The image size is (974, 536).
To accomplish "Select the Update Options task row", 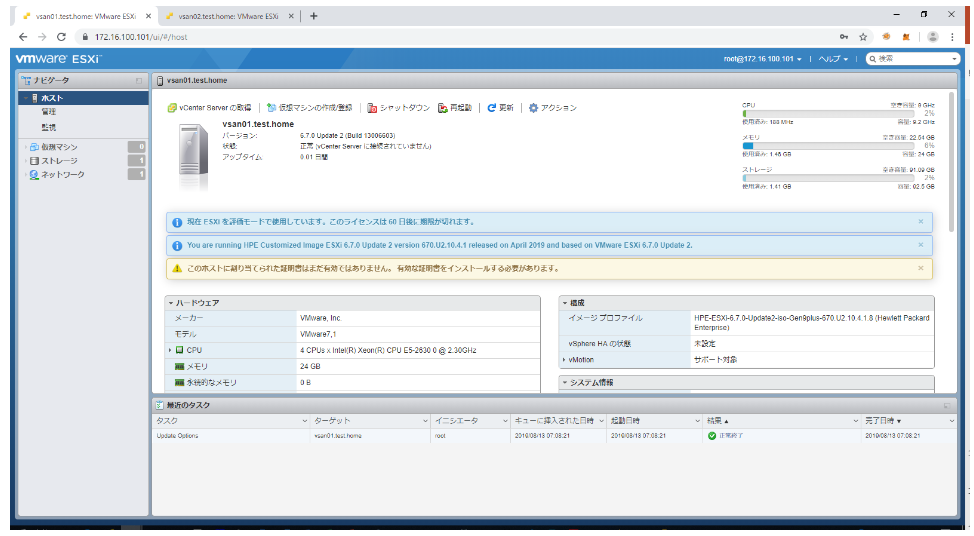I will 554,436.
